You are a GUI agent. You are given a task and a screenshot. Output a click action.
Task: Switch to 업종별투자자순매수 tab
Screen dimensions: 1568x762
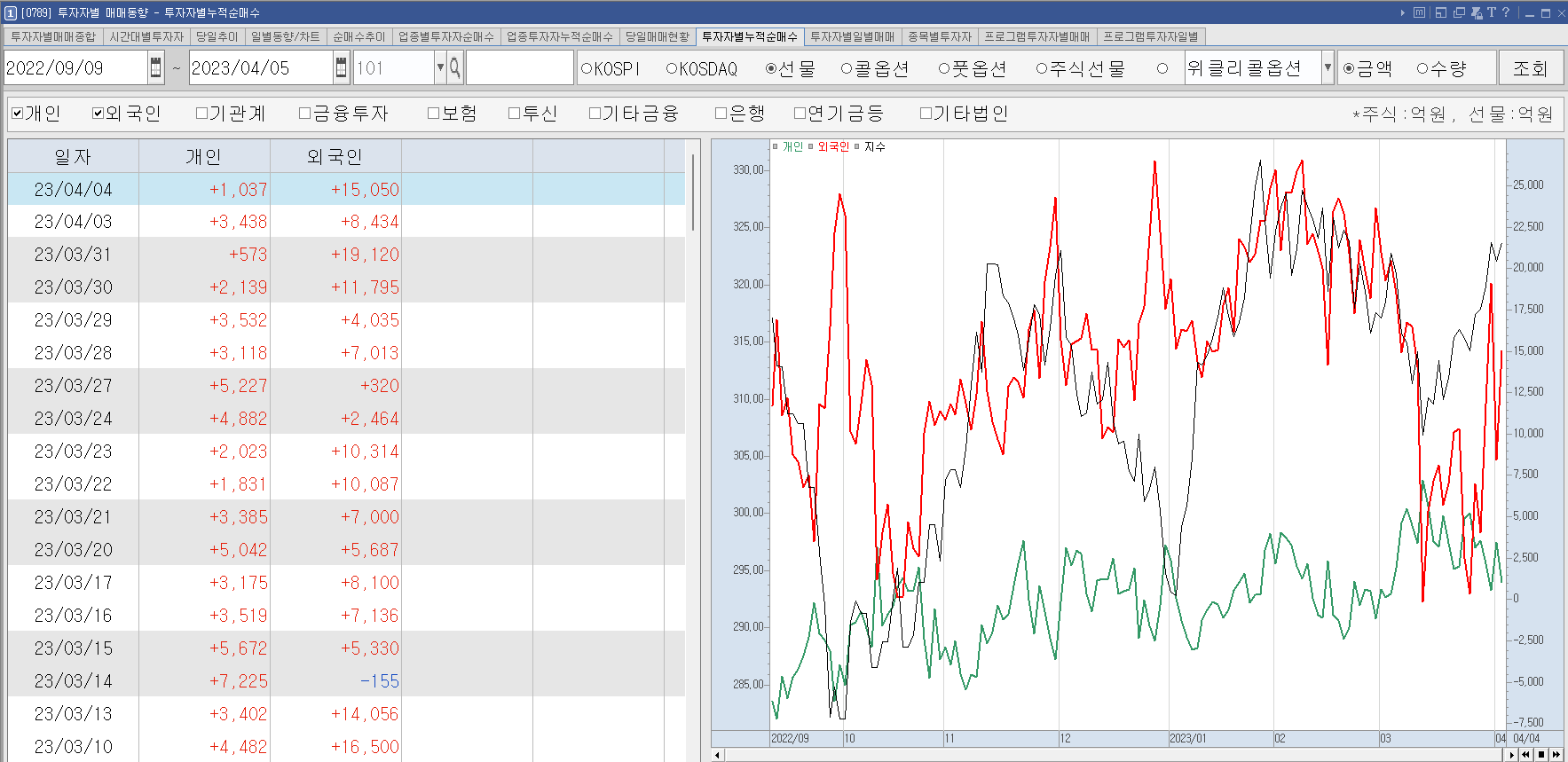click(x=445, y=37)
